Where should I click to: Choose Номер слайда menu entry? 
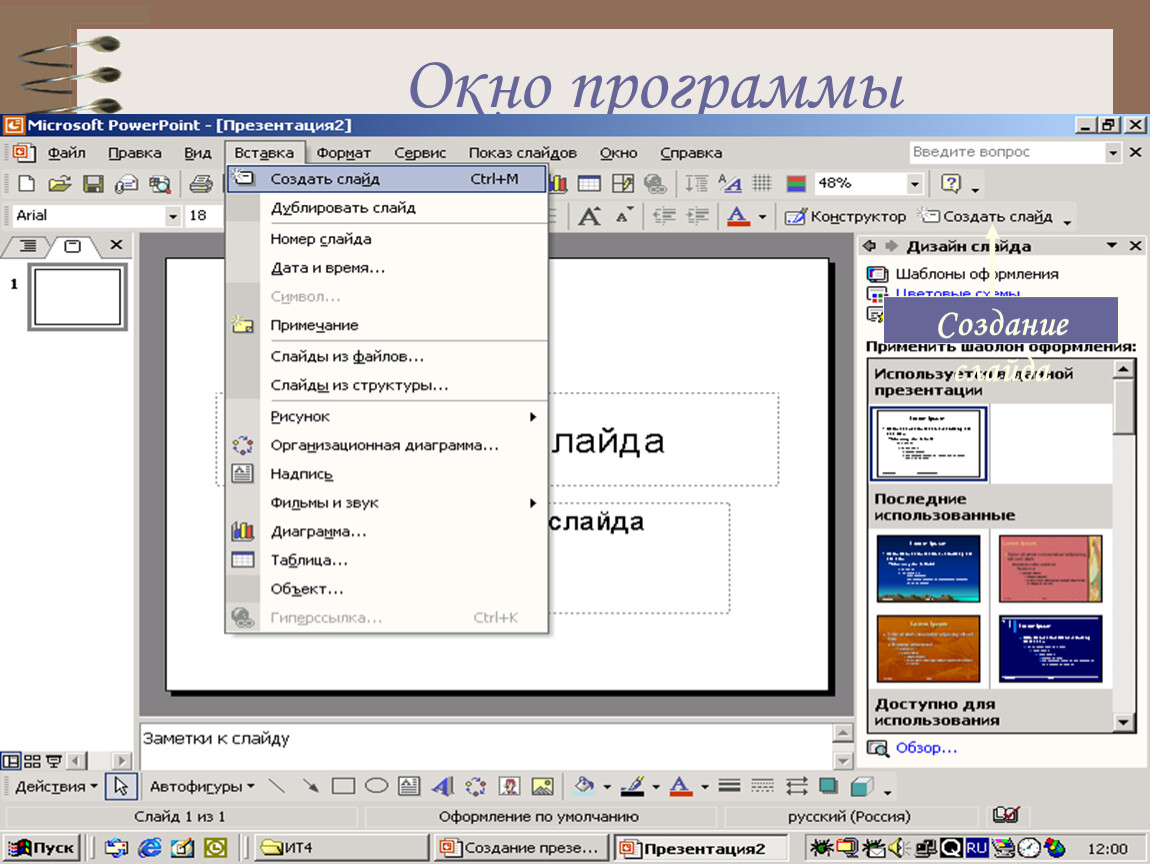point(387,239)
